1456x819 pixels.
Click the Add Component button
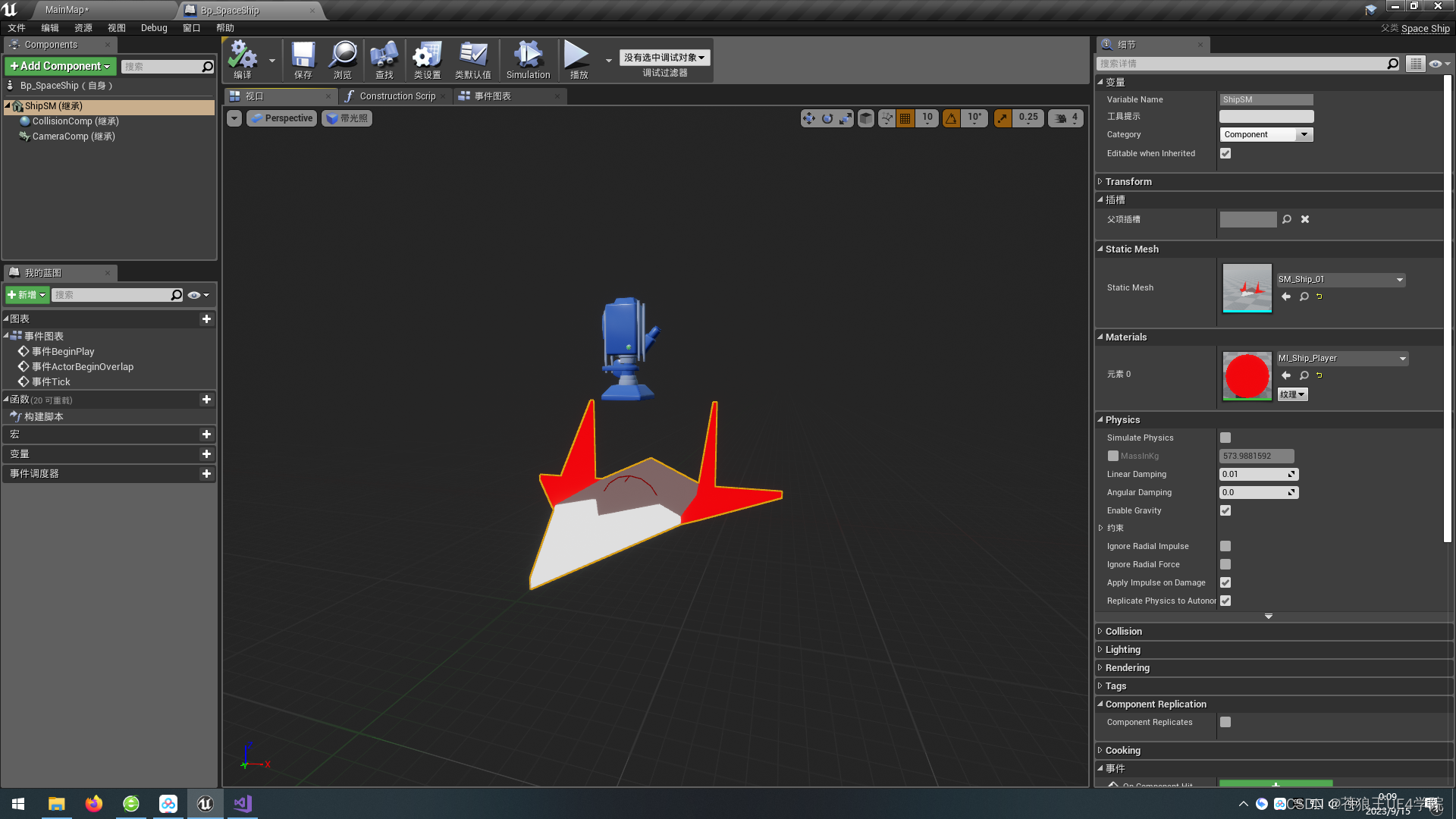point(61,67)
